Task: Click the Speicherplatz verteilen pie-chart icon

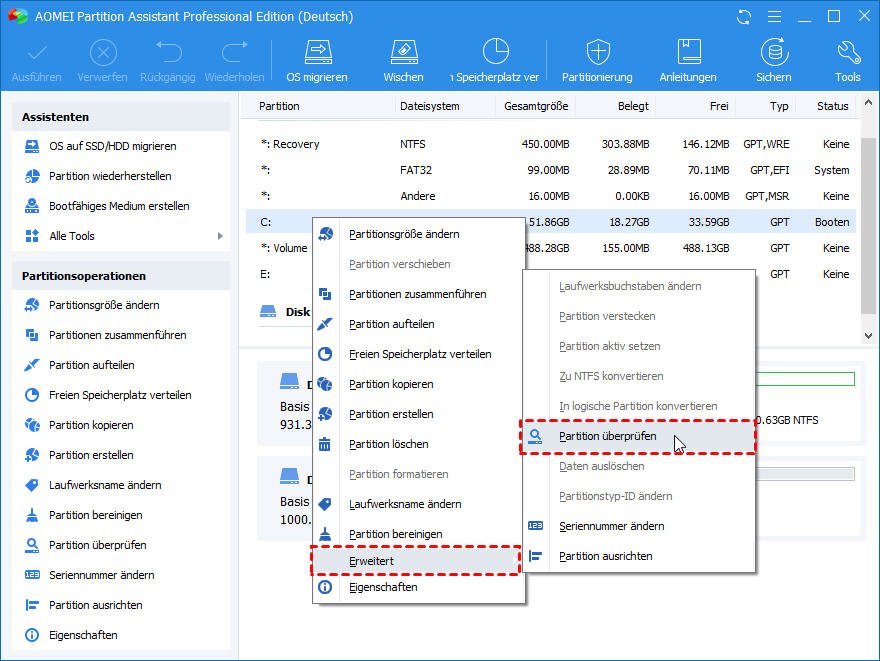Action: tap(496, 52)
